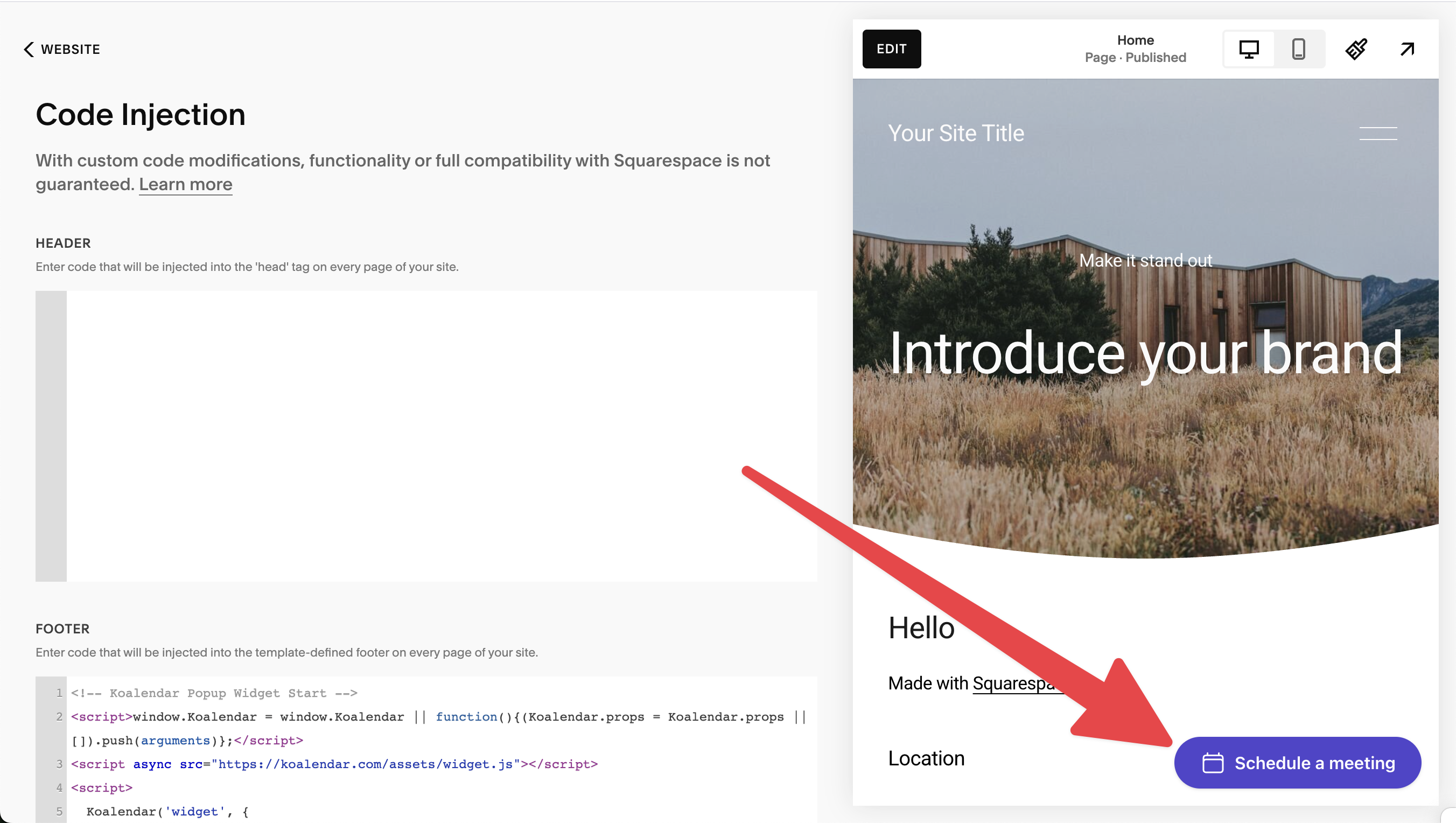Click the Koalendar Popup Widget Start comment
1456x823 pixels.
point(214,693)
